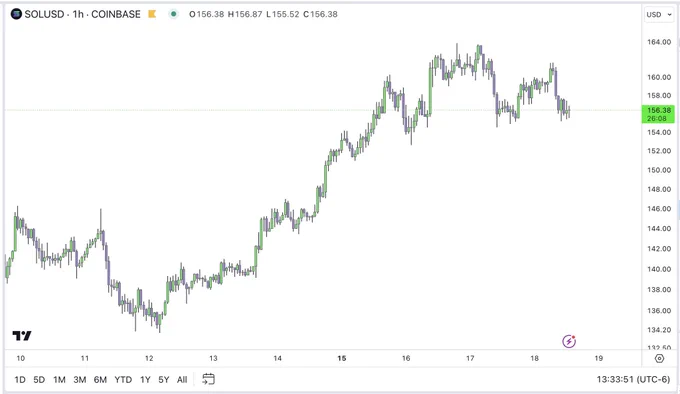Click the 13:33:51 (UTC-6) timezone button
Screen dimensions: 680x394
click(633, 379)
